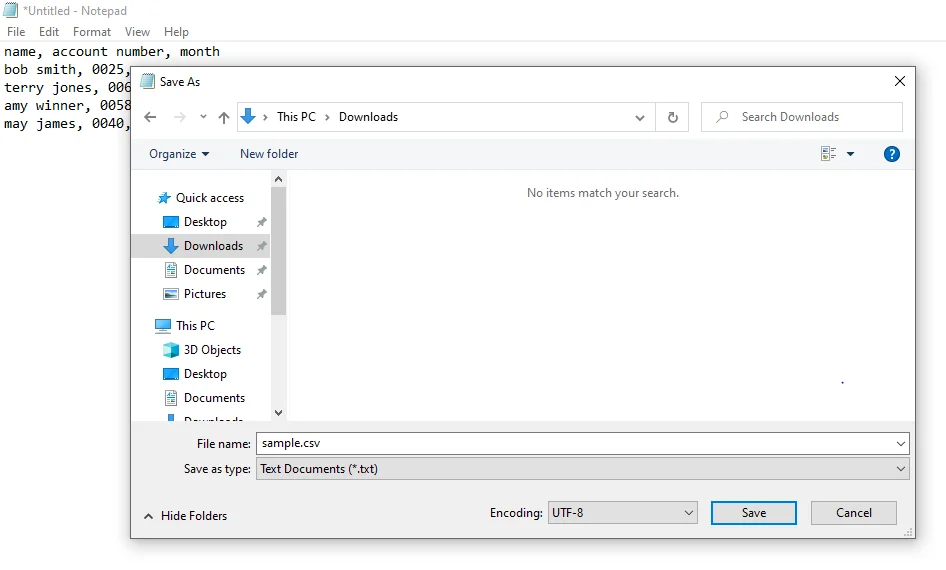This screenshot has width=946, height=570.
Task: Open the File menu in Notepad
Action: coord(16,32)
